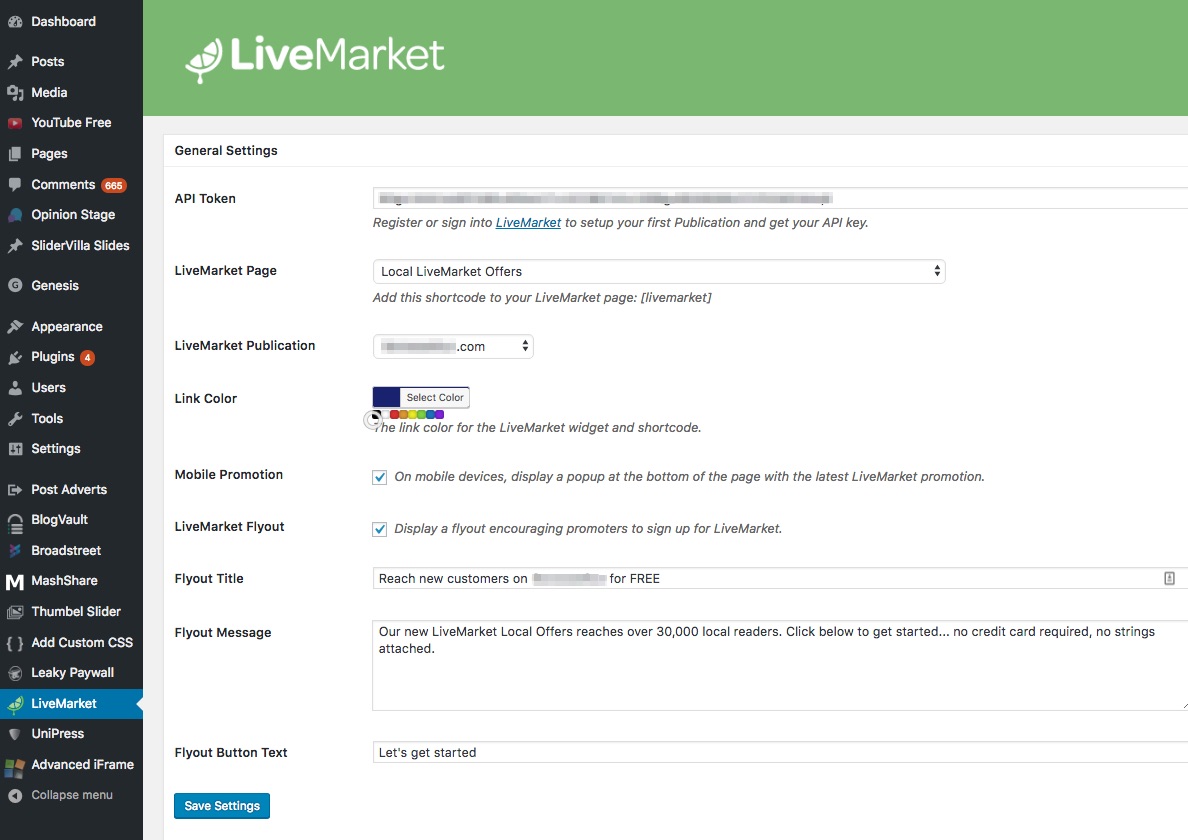Screen dimensions: 1188x840
Task: Click the Flyout Title input field
Action: tap(780, 579)
